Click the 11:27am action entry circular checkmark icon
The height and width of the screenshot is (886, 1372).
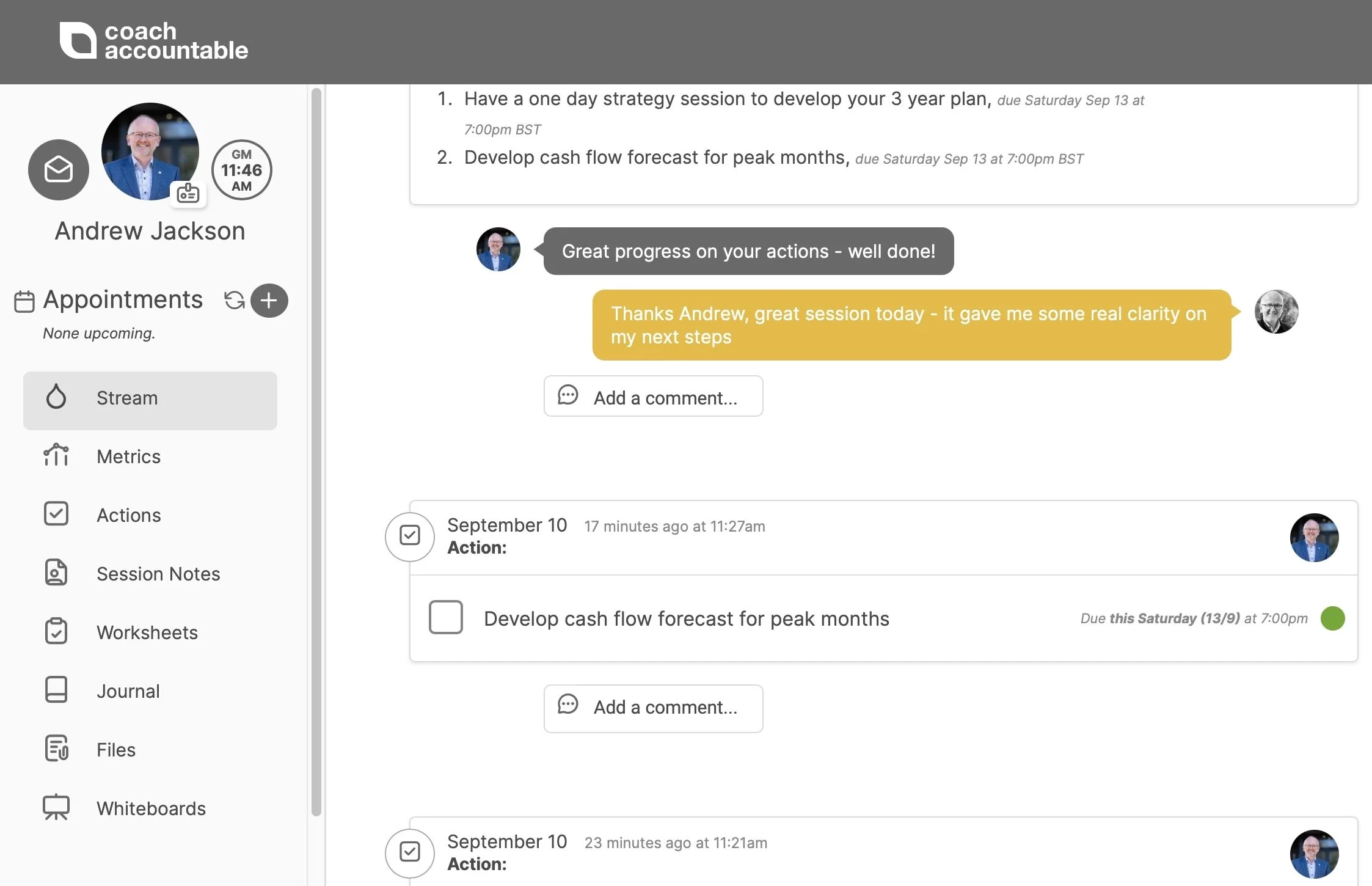pyautogui.click(x=410, y=536)
